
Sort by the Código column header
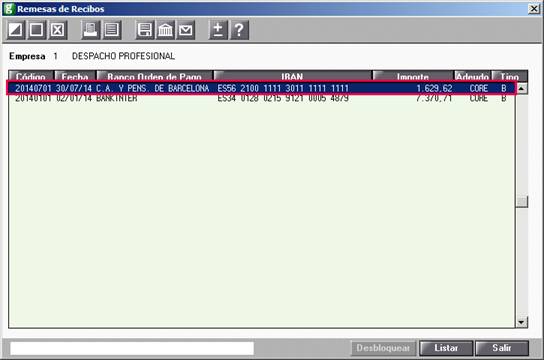[x=31, y=76]
